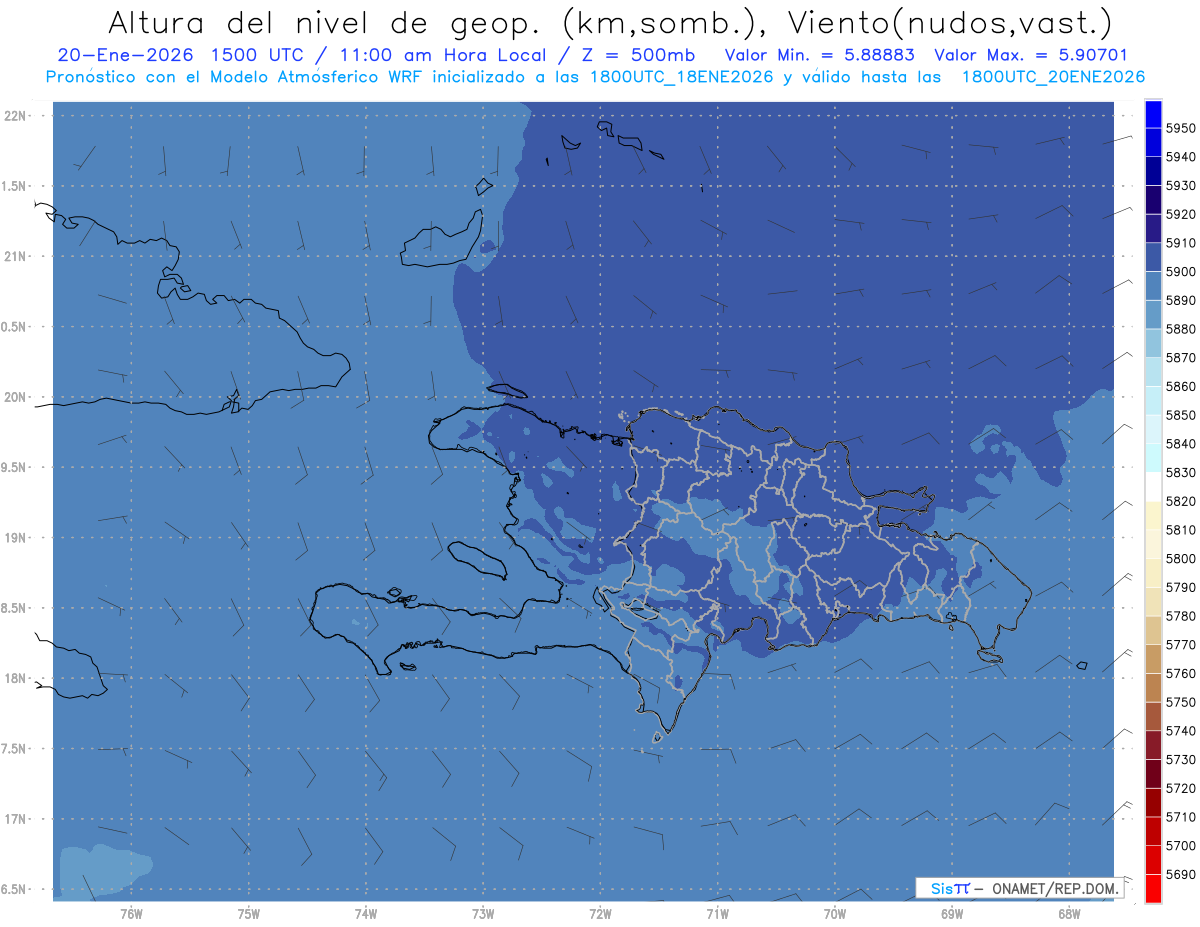Click the '19N' latitude label
Viewport: 1200px width, 927px height.
coord(16,538)
